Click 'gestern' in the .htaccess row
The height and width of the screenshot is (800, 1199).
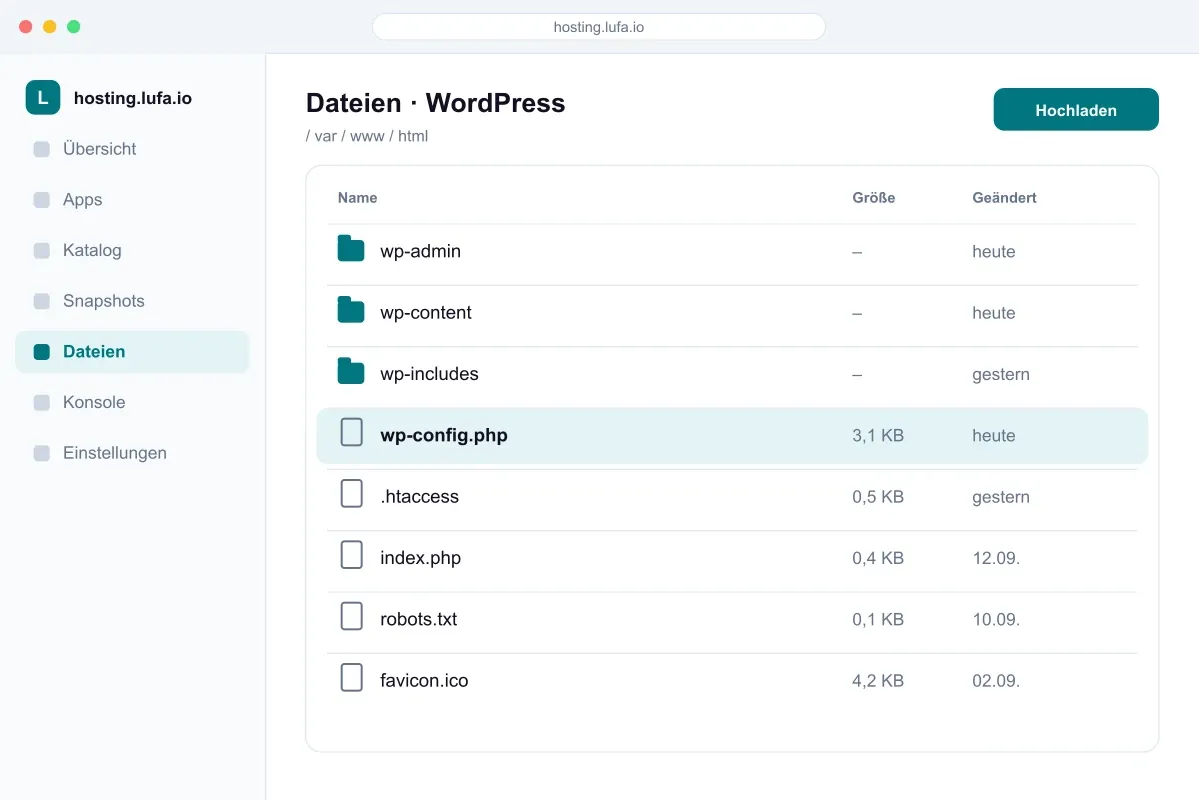1001,496
